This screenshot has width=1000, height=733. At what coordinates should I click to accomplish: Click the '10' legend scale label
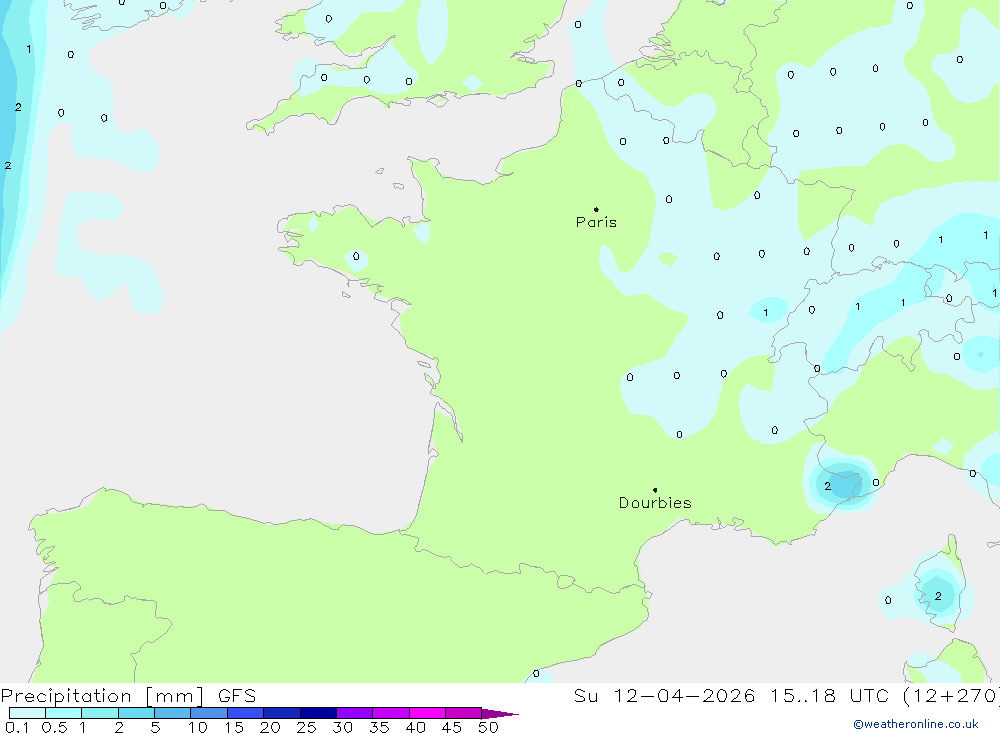(x=198, y=727)
